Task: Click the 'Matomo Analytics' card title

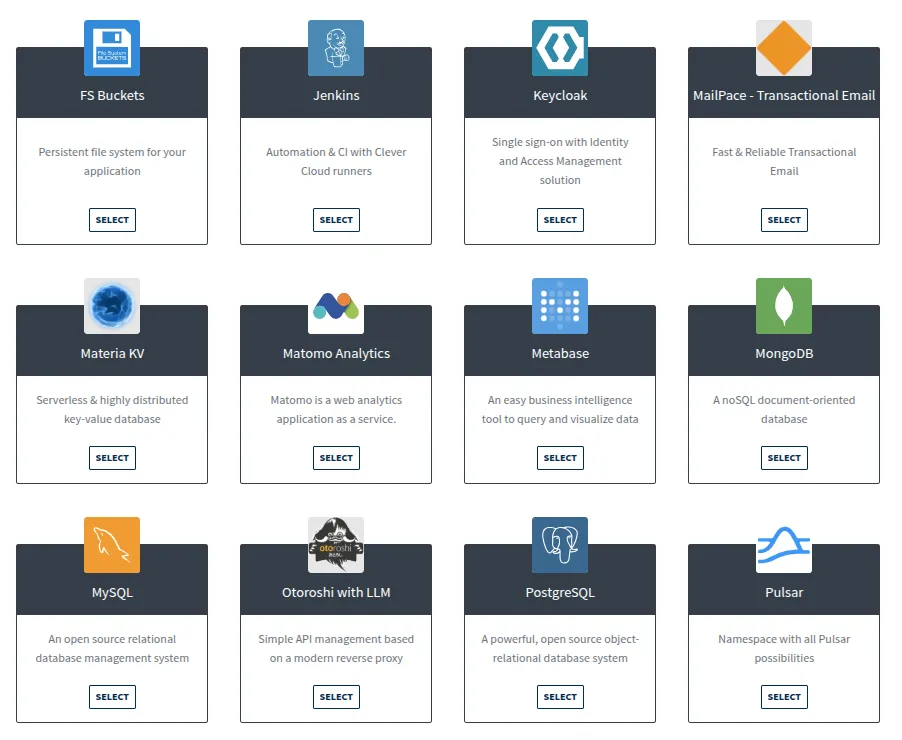Action: click(336, 353)
